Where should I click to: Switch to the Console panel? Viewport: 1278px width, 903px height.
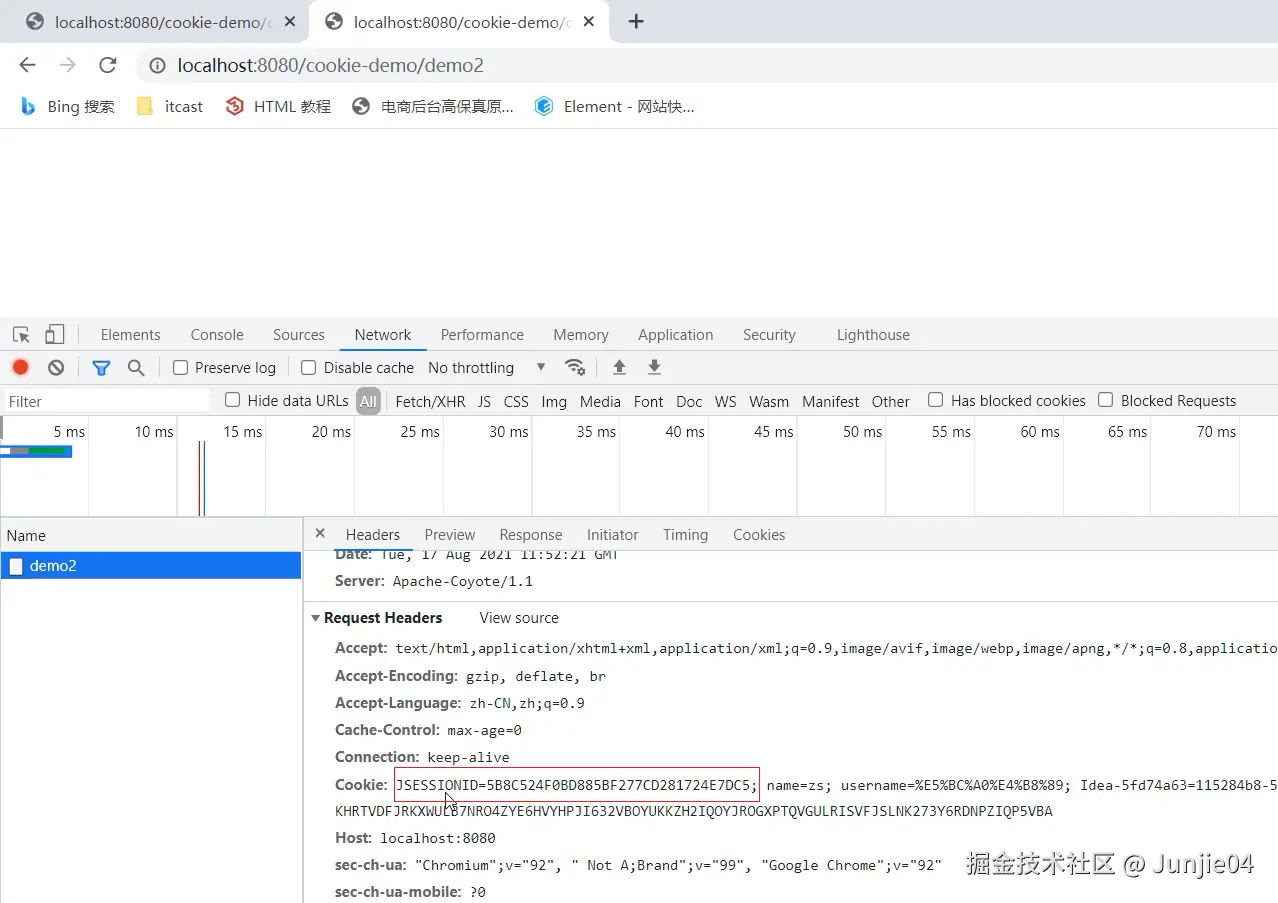click(x=217, y=335)
